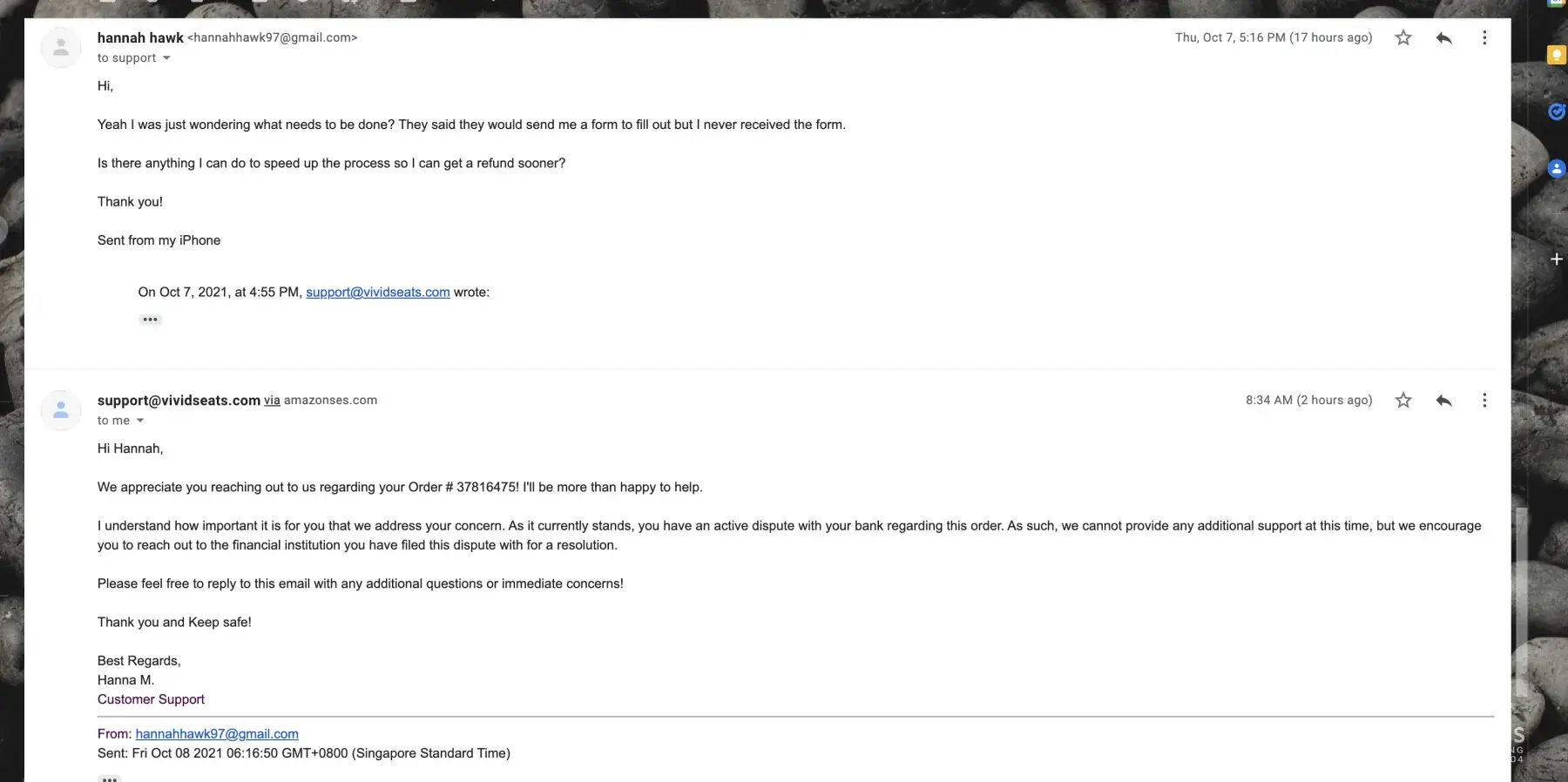Open the Google Contacts side panel

pos(1556,169)
